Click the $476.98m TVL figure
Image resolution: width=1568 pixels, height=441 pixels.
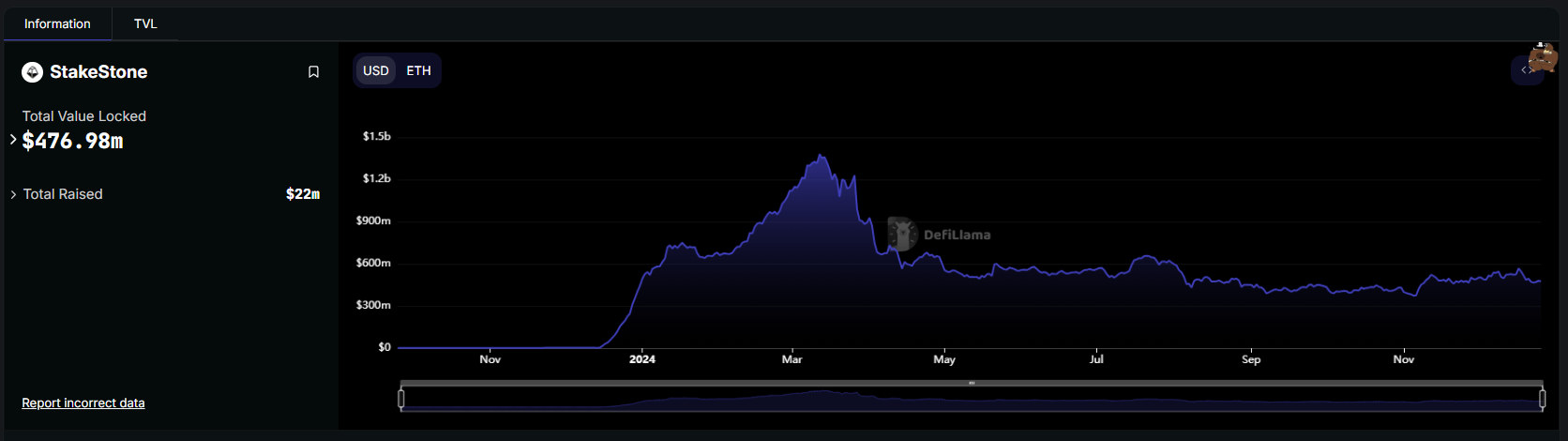click(x=73, y=142)
